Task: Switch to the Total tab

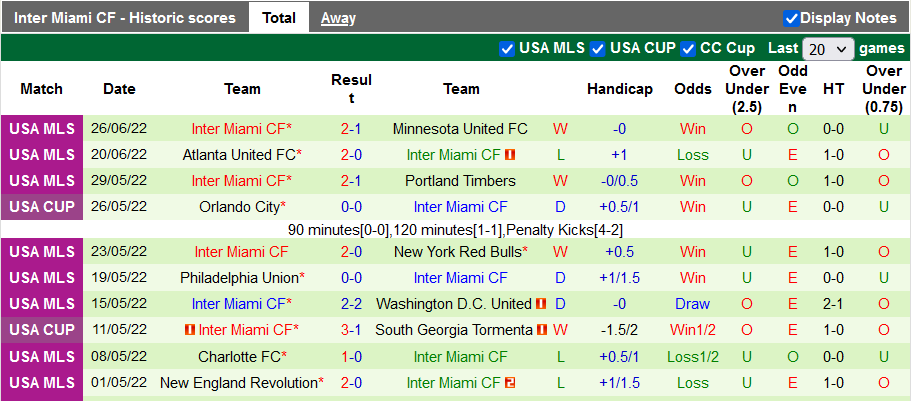Action: (278, 18)
